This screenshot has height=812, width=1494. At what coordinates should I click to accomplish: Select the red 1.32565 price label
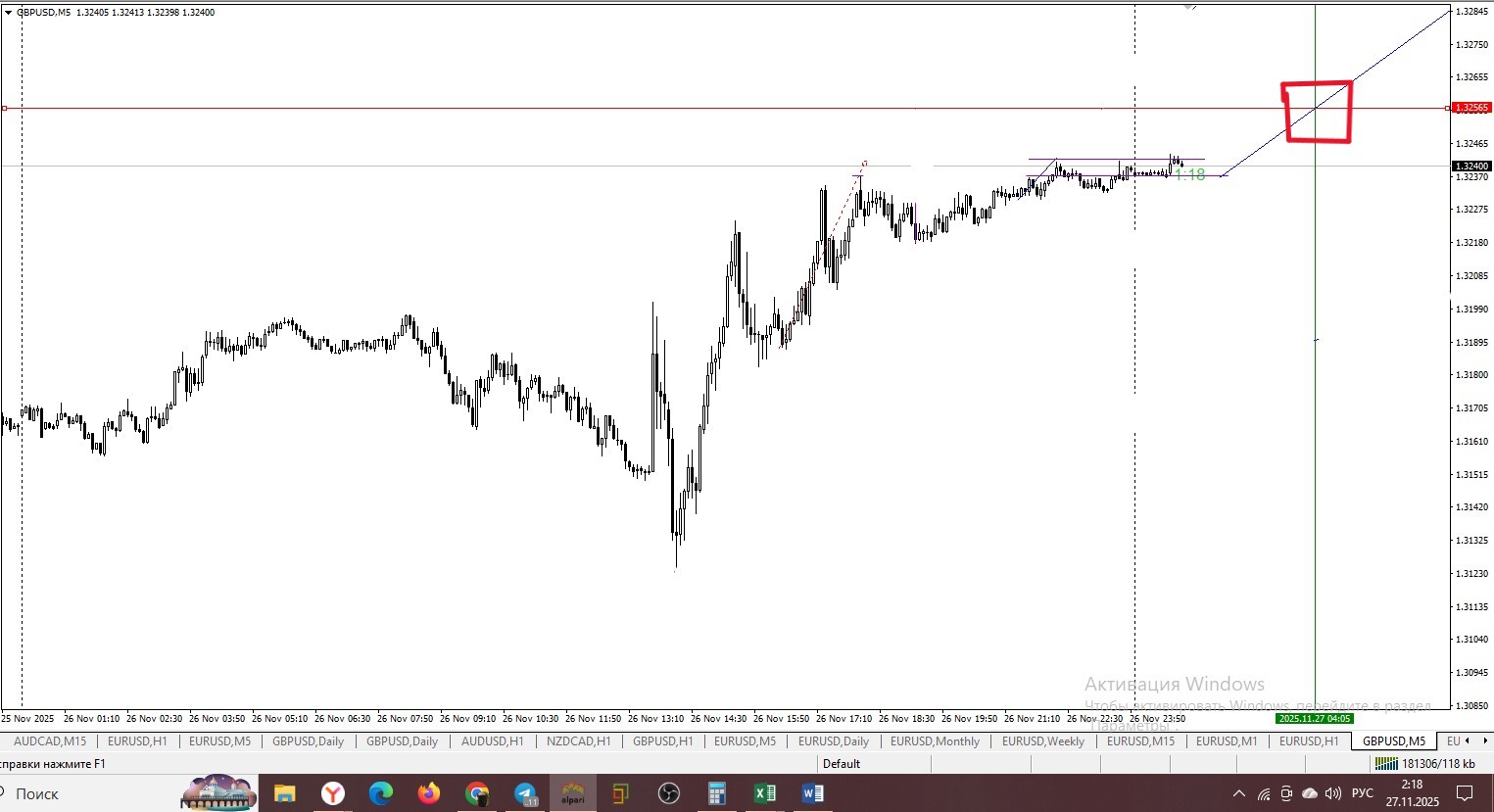coord(1471,108)
